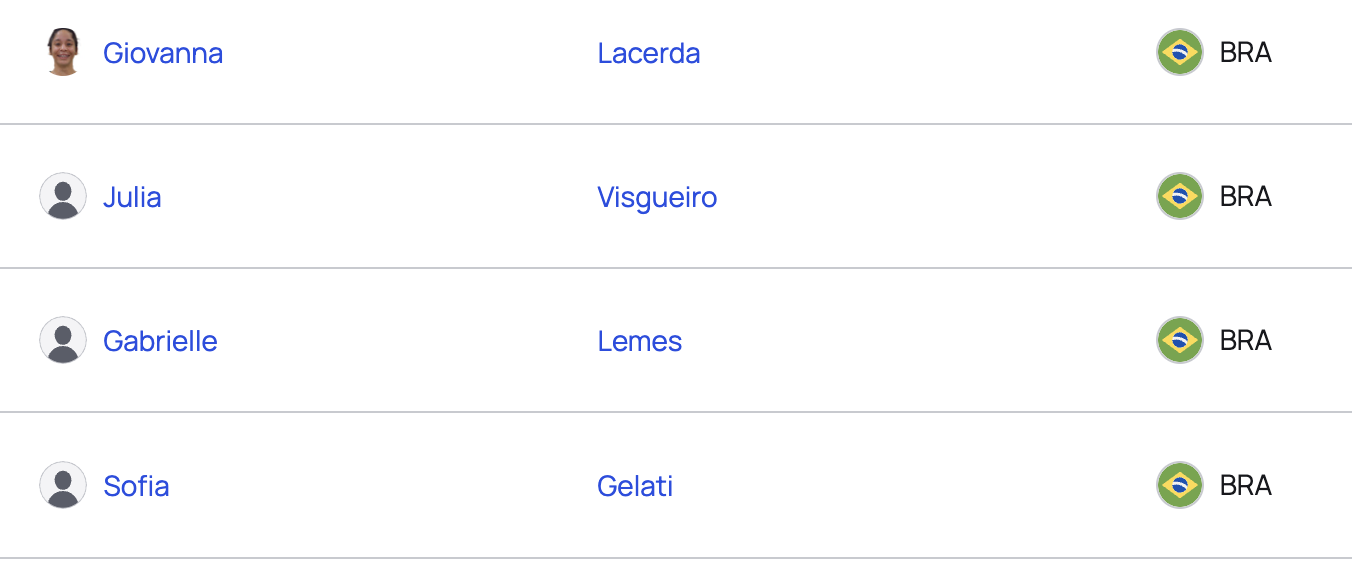1352x572 pixels.
Task: Click the BRA label in Julia's row
Action: pyautogui.click(x=1246, y=196)
